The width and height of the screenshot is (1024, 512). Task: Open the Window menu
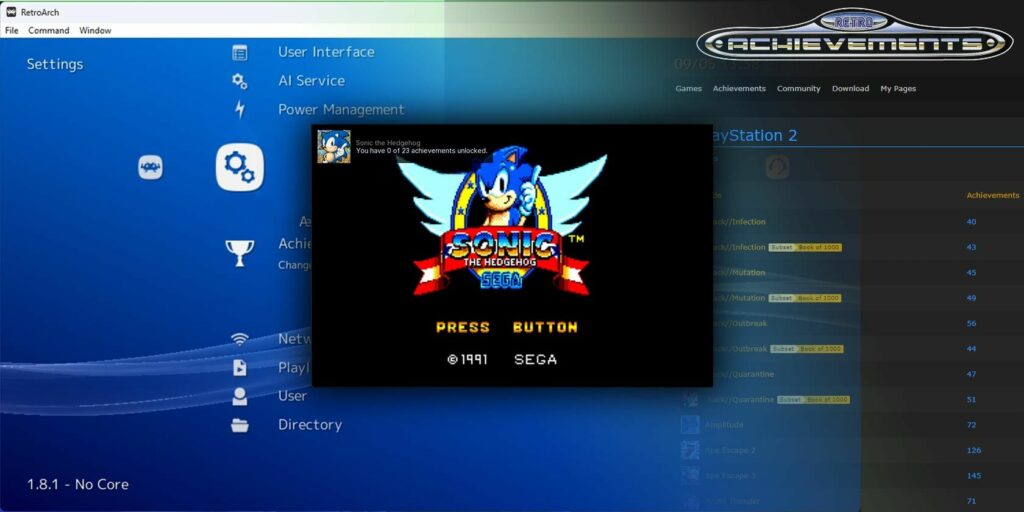click(95, 30)
